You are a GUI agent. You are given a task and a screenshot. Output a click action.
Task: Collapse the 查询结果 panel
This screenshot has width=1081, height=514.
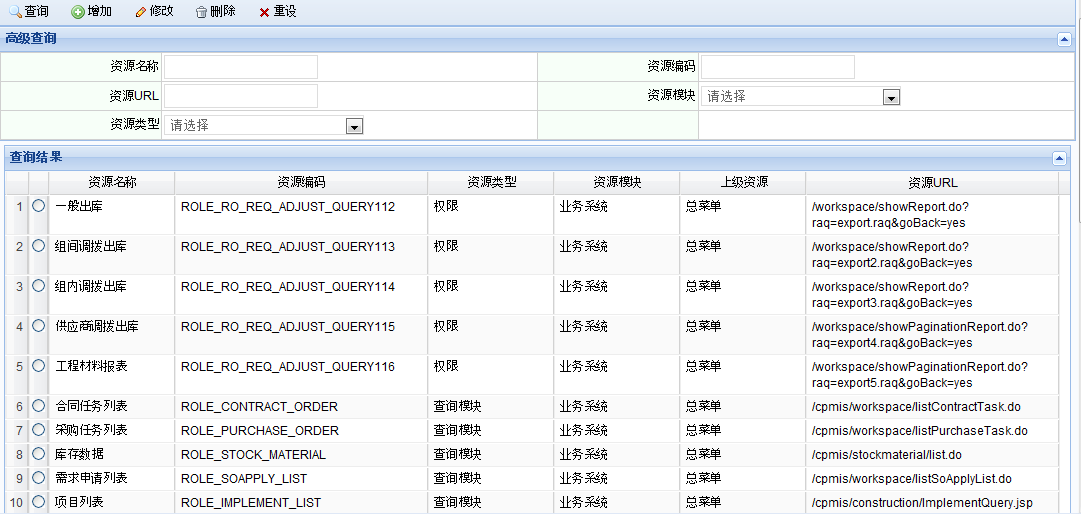tap(1059, 158)
